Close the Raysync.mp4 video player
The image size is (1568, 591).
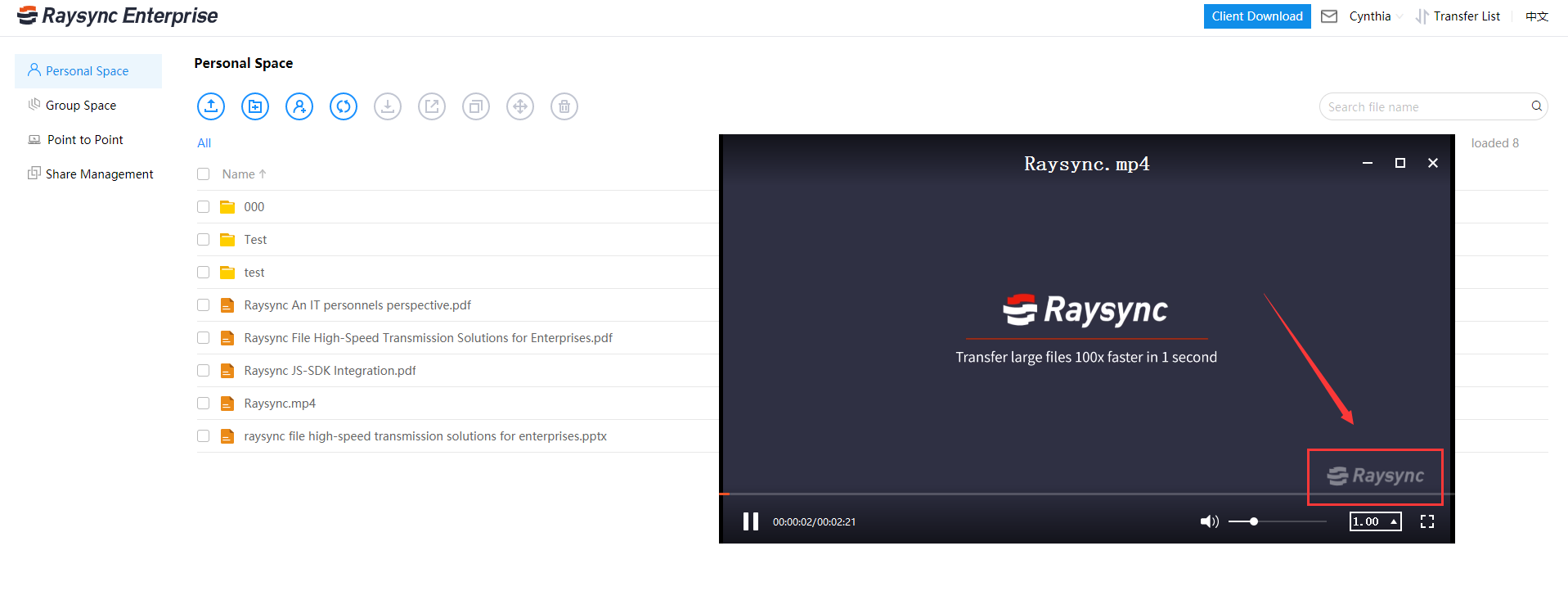point(1433,163)
